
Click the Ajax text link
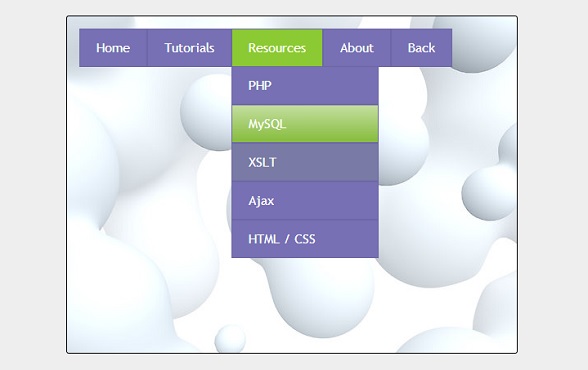261,201
